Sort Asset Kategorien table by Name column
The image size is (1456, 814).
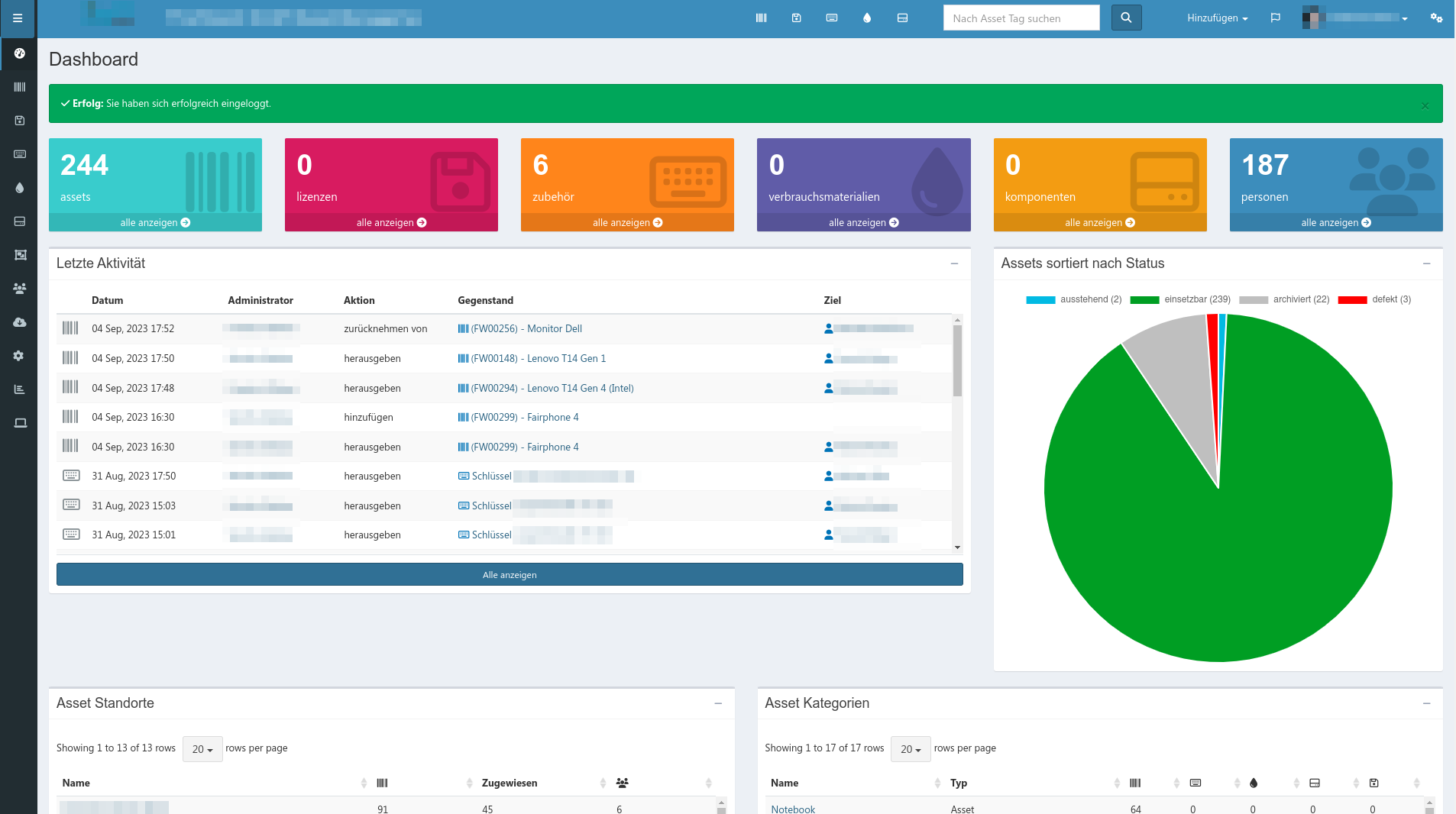pos(785,783)
